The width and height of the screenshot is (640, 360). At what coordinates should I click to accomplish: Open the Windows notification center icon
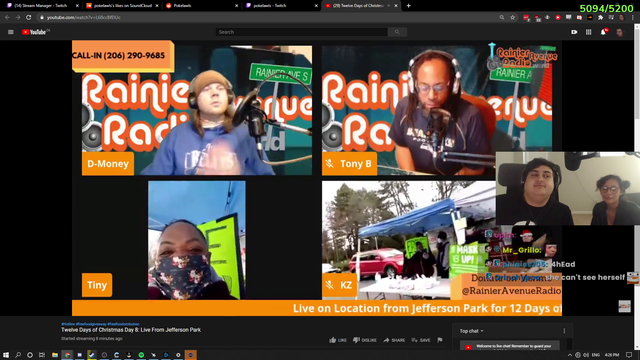(629, 355)
